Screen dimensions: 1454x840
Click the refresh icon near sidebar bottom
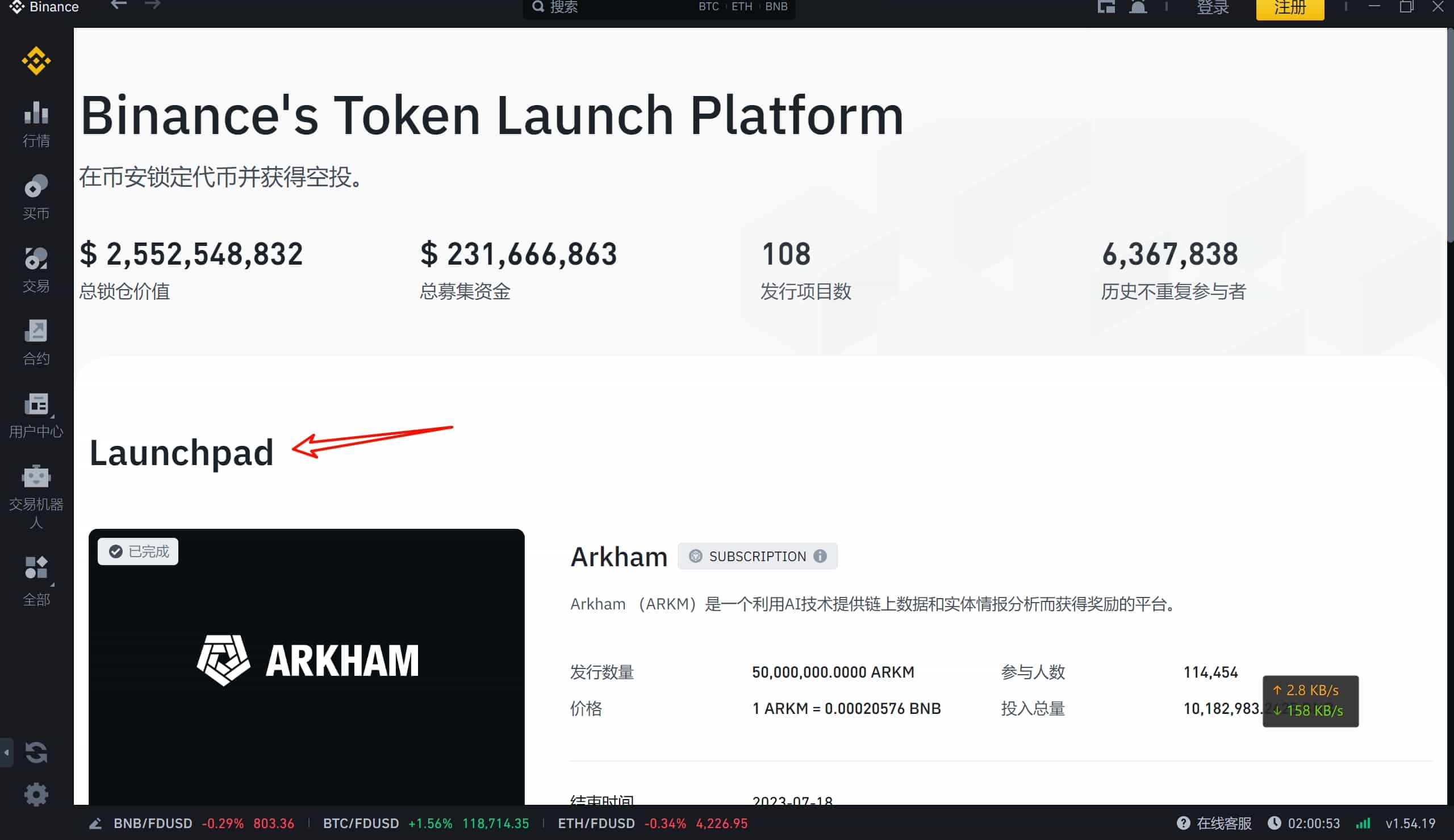pos(36,752)
